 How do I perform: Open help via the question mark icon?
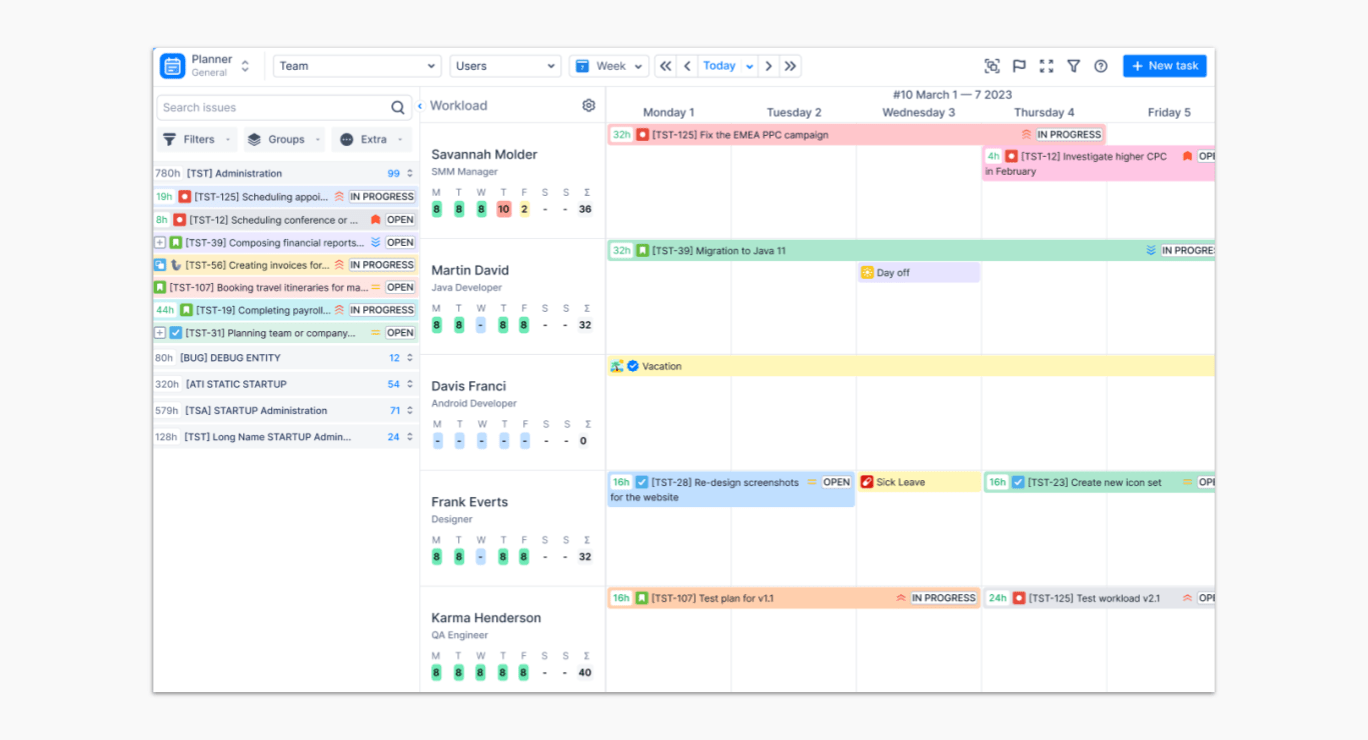pos(1100,66)
